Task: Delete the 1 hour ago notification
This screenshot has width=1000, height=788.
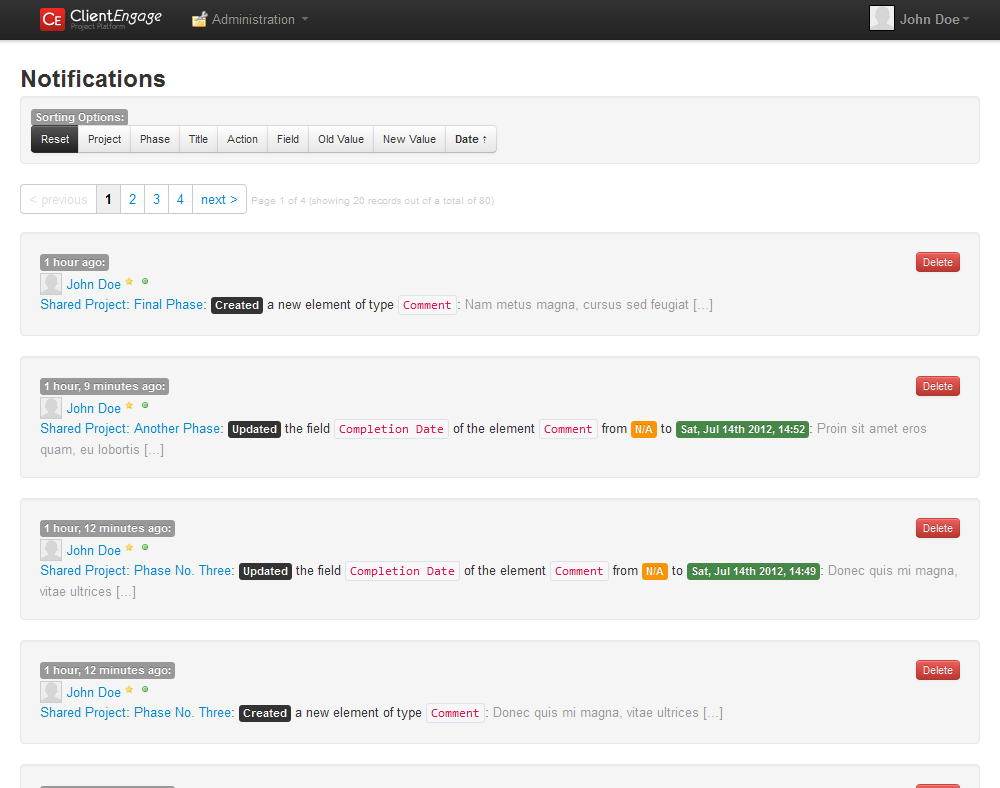Action: pos(938,262)
